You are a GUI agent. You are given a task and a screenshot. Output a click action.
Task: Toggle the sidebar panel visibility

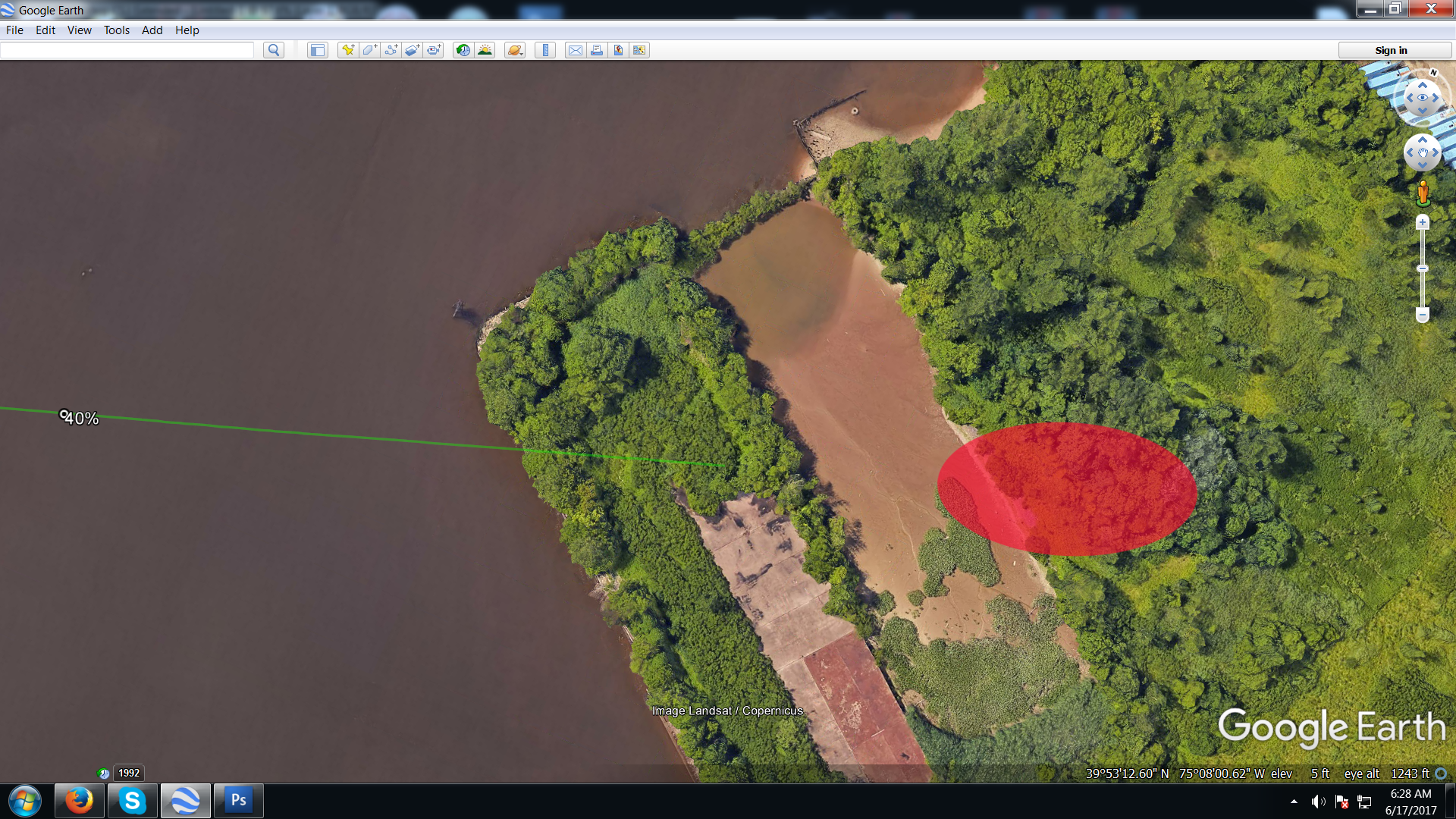pyautogui.click(x=317, y=50)
